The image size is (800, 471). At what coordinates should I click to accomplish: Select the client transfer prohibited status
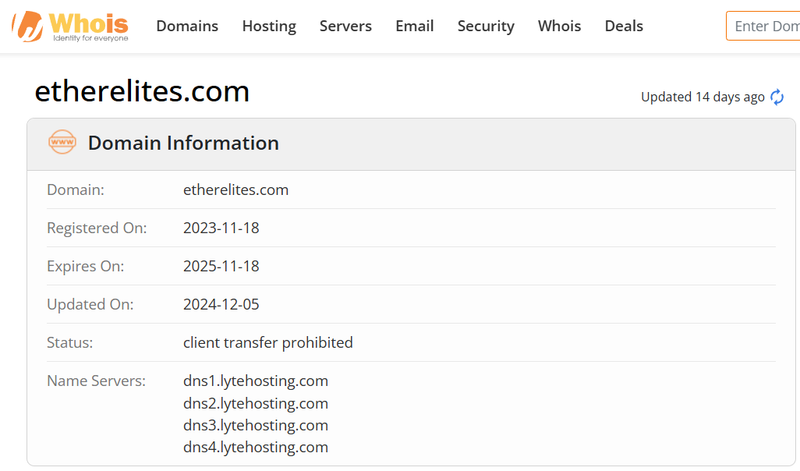pyautogui.click(x=268, y=342)
